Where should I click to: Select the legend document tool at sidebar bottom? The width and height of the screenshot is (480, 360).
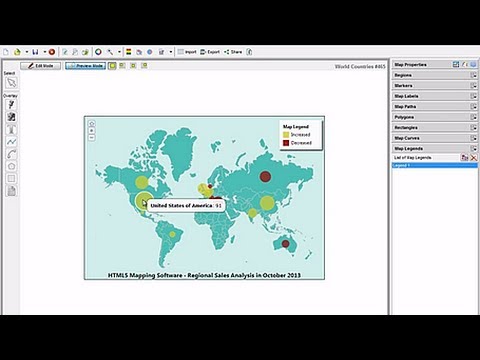[12, 191]
